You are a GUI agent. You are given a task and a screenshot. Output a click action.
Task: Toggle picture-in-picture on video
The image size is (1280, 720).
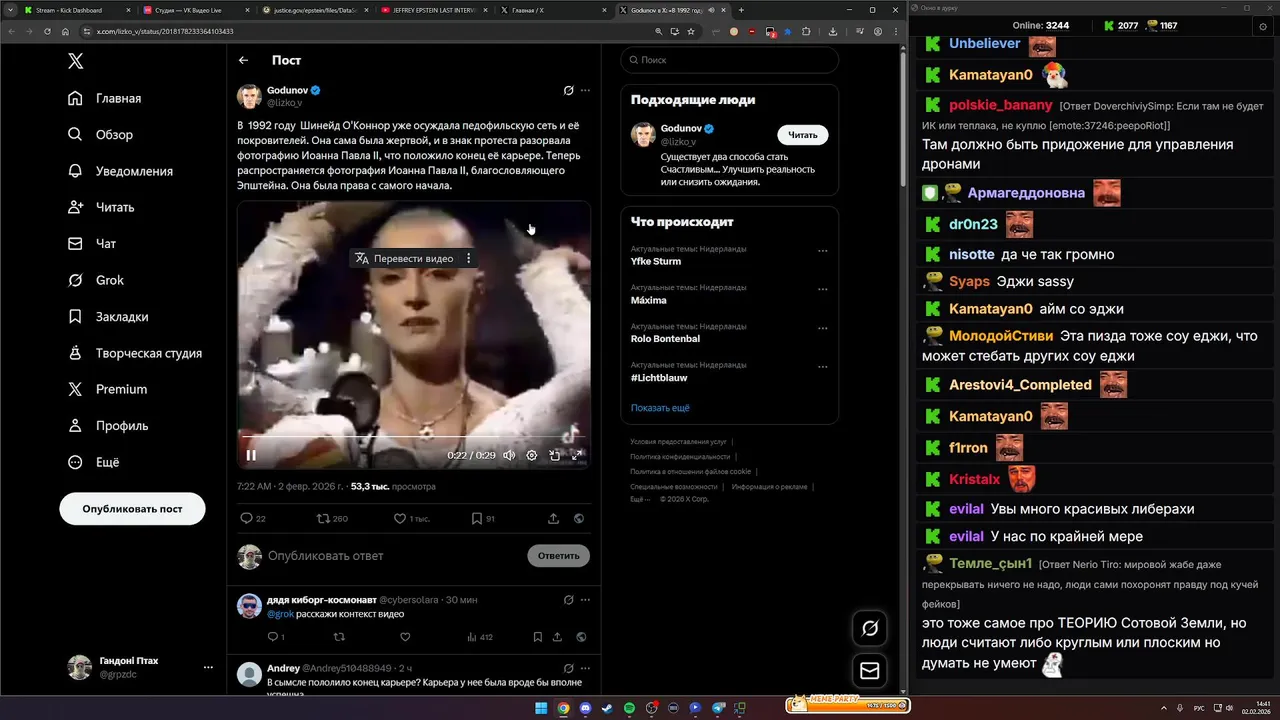[555, 455]
